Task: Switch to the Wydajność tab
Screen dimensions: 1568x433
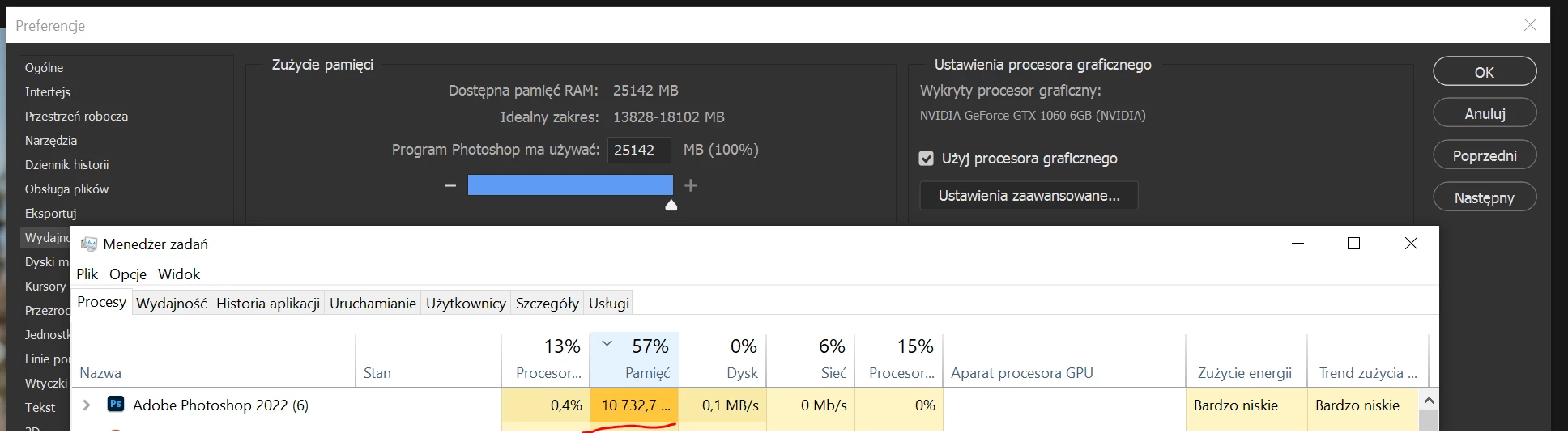Action: pos(172,304)
